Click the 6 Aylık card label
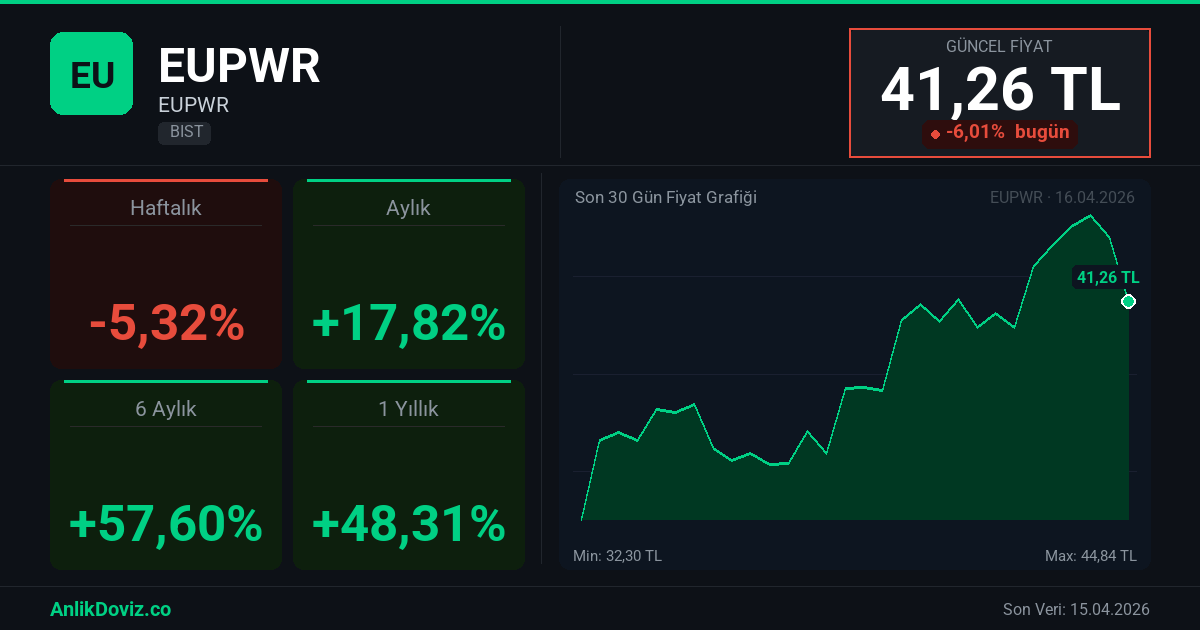 (166, 409)
